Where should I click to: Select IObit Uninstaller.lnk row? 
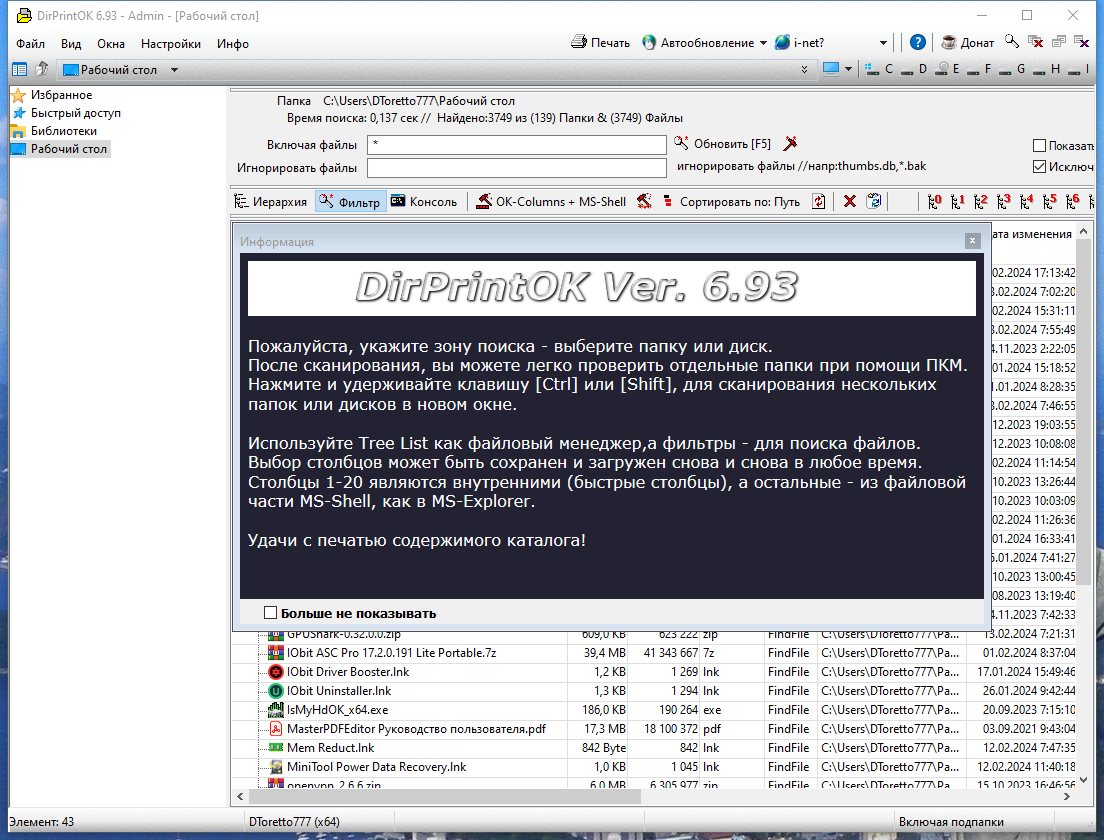pos(655,691)
